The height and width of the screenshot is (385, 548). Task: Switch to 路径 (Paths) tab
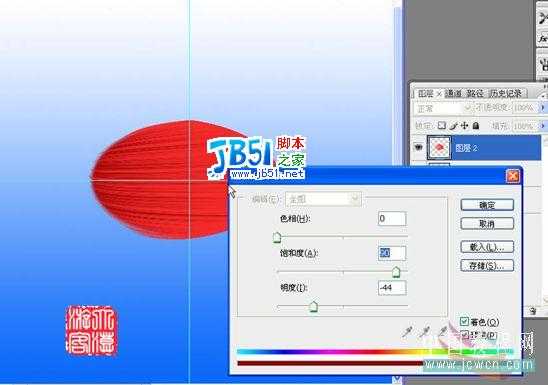(475, 93)
